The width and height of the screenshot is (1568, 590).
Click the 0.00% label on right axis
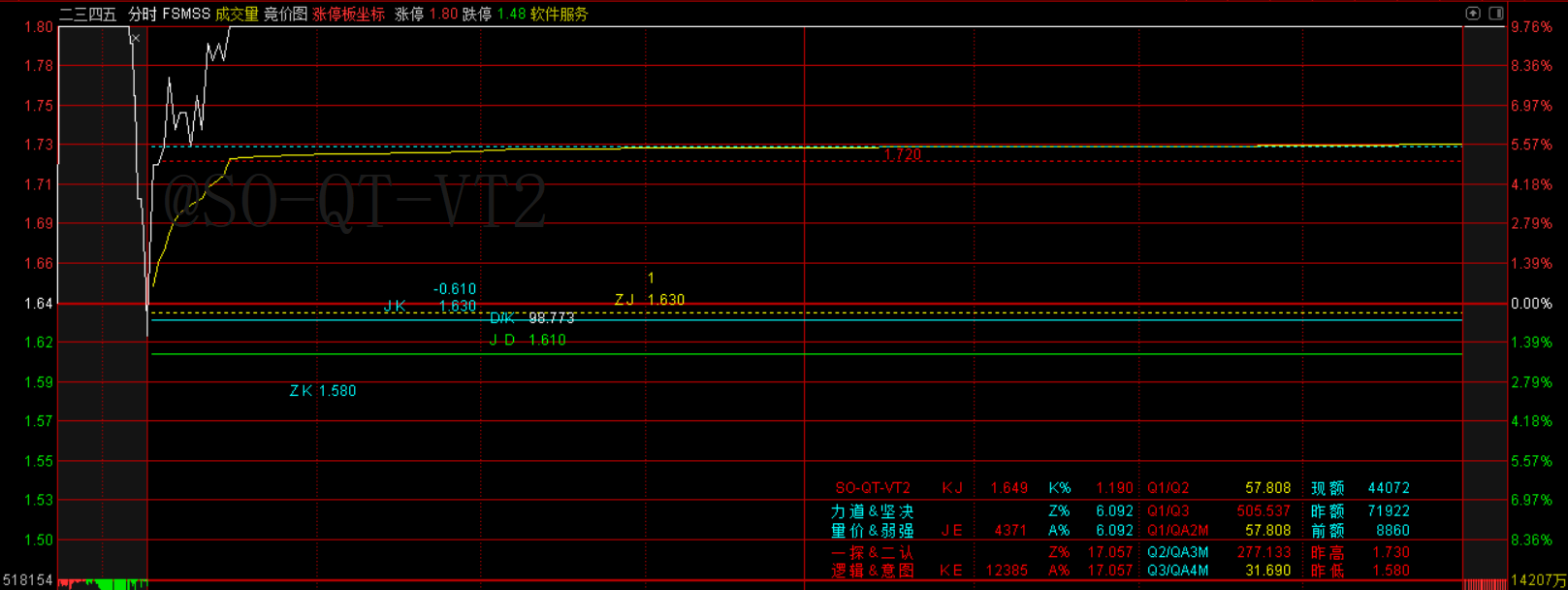point(1532,304)
